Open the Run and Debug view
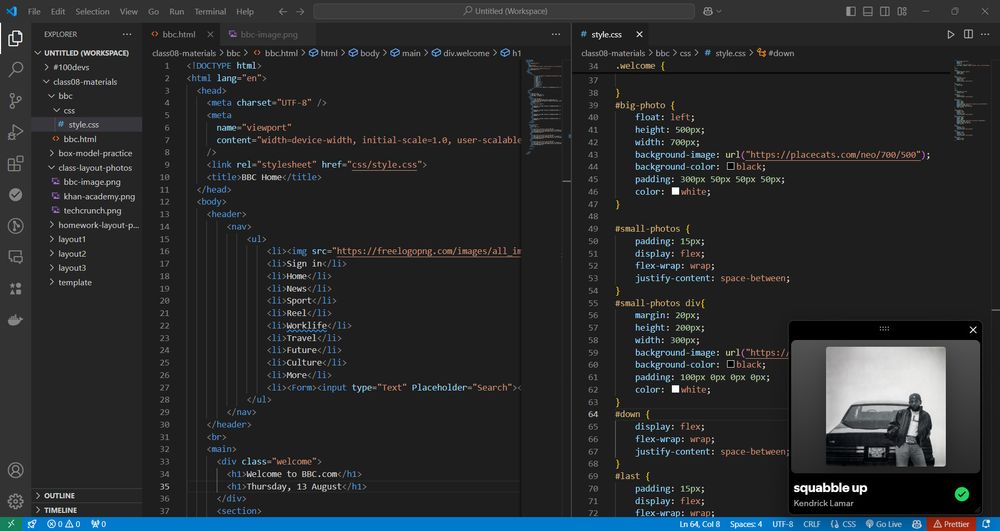 point(15,132)
